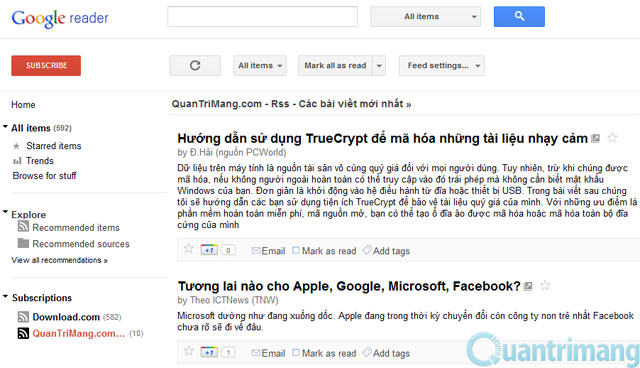Check Mark as read for TrueCrypt article
Screen dimensions: 640x368
[296, 250]
